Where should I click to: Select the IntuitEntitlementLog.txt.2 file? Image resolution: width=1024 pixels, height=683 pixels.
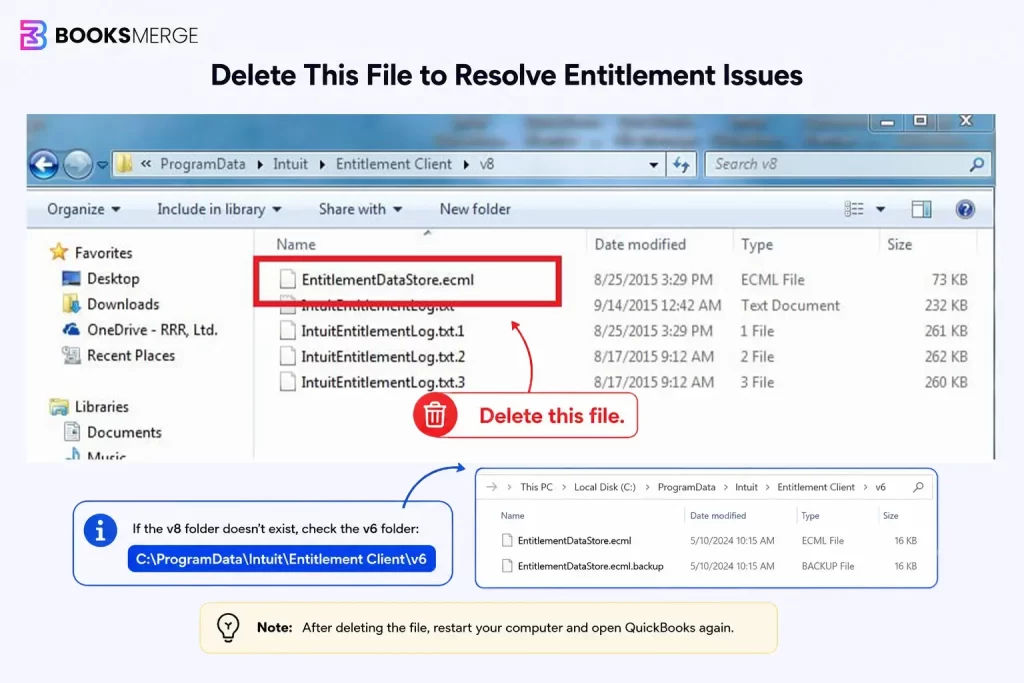383,357
